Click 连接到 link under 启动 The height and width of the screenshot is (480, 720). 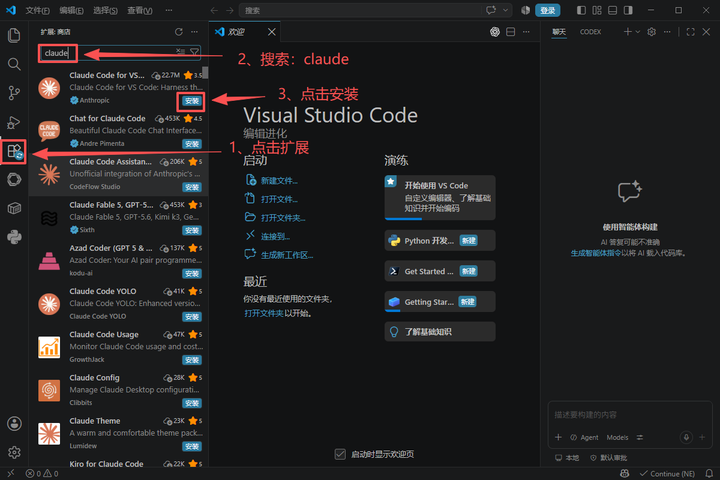point(276,237)
